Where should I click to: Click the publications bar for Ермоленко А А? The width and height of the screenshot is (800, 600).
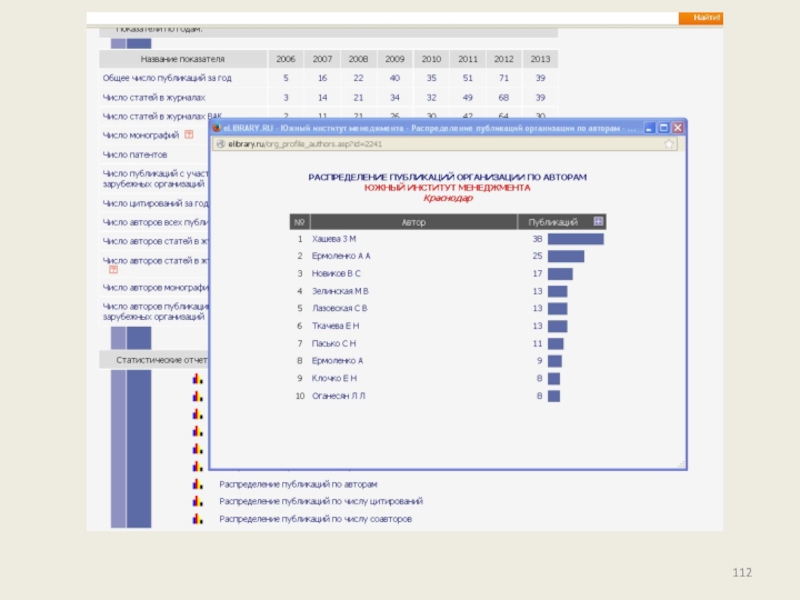click(565, 256)
